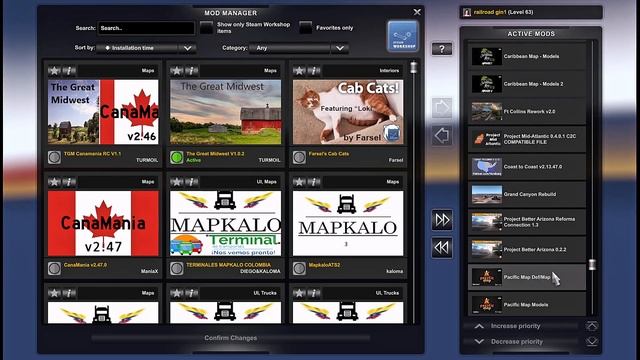The width and height of the screenshot is (640, 360).
Task: Open the Steam Workshop button
Action: [x=402, y=36]
